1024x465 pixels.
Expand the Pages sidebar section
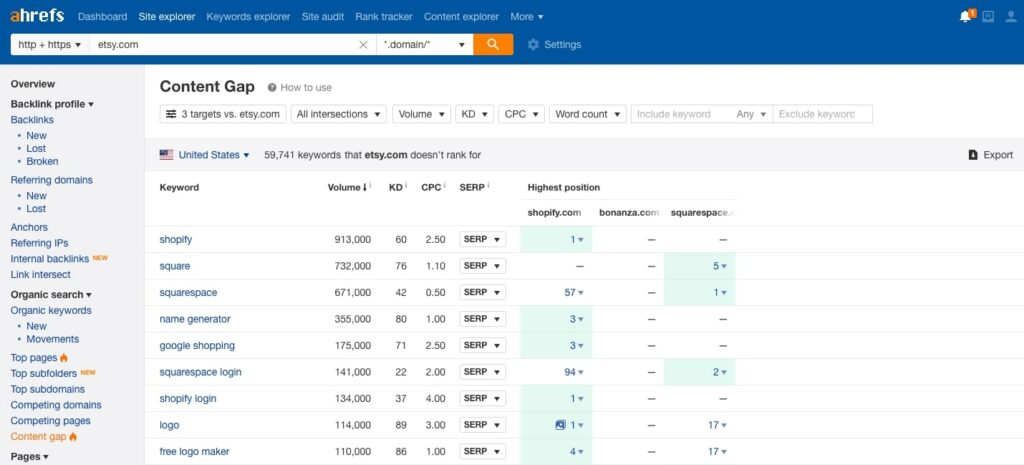[29, 457]
